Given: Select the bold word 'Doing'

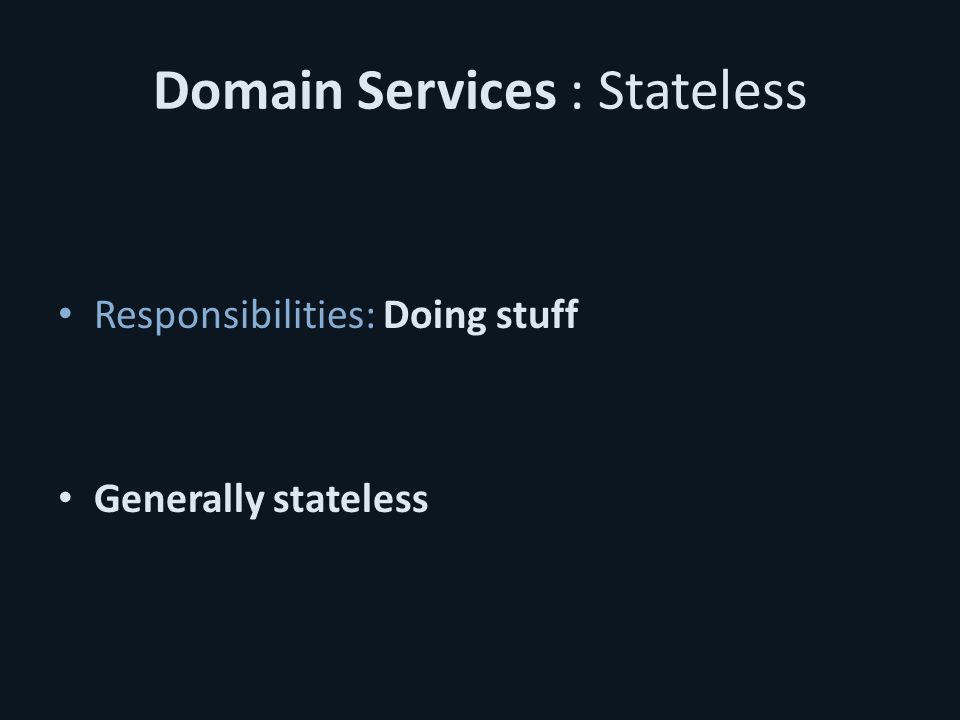Looking at the screenshot, I should [435, 316].
